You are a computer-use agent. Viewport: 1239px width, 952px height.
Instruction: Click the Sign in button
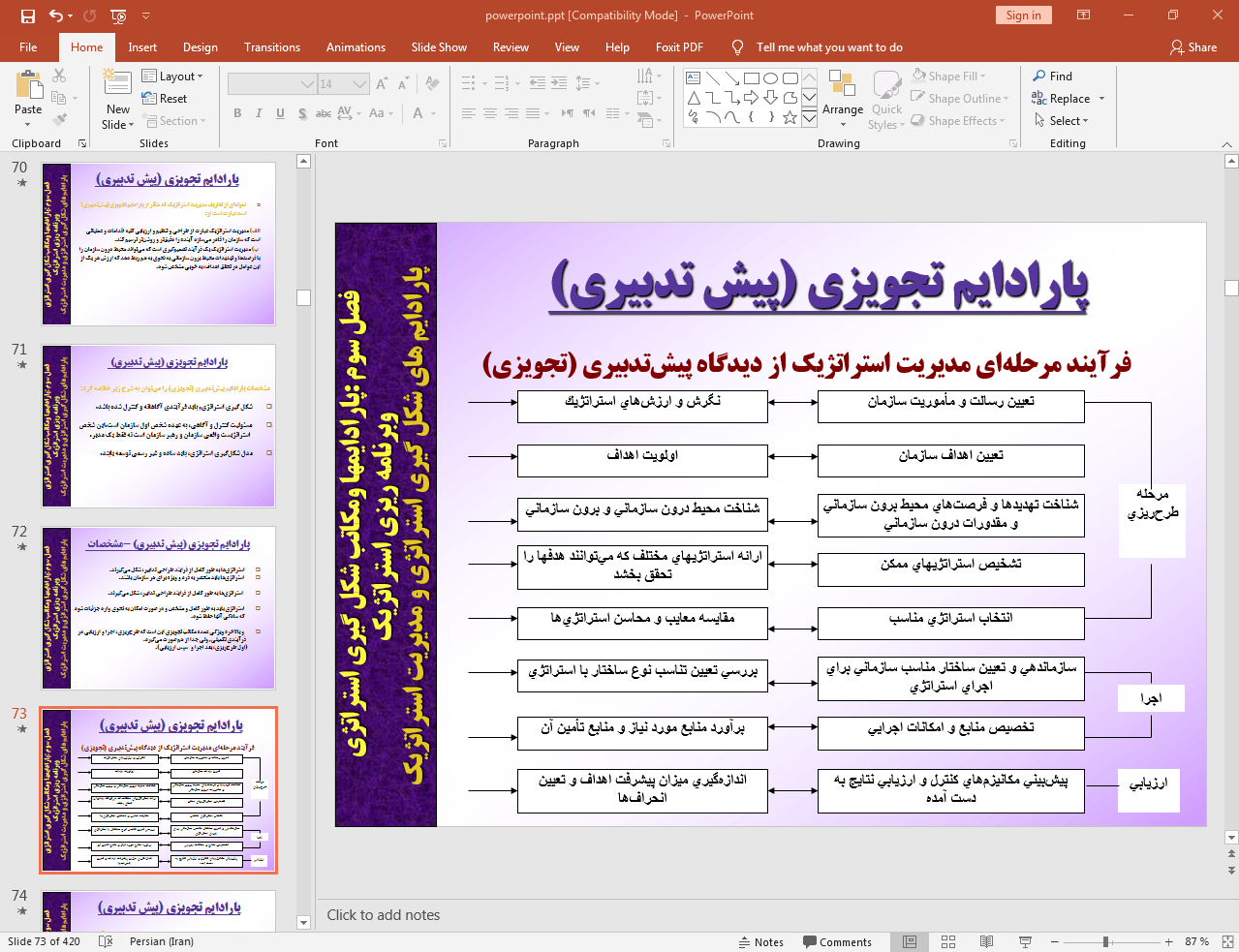1023,15
